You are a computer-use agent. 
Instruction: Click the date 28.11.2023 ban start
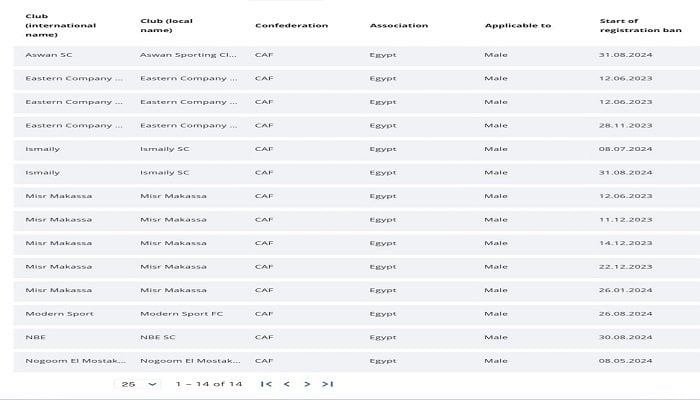(x=625, y=125)
